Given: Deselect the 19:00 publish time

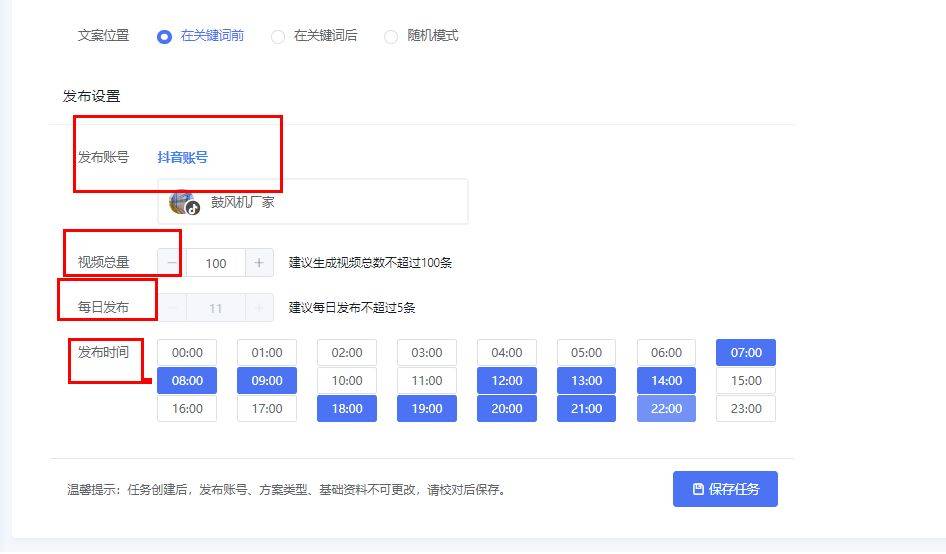Looking at the screenshot, I should point(427,409).
